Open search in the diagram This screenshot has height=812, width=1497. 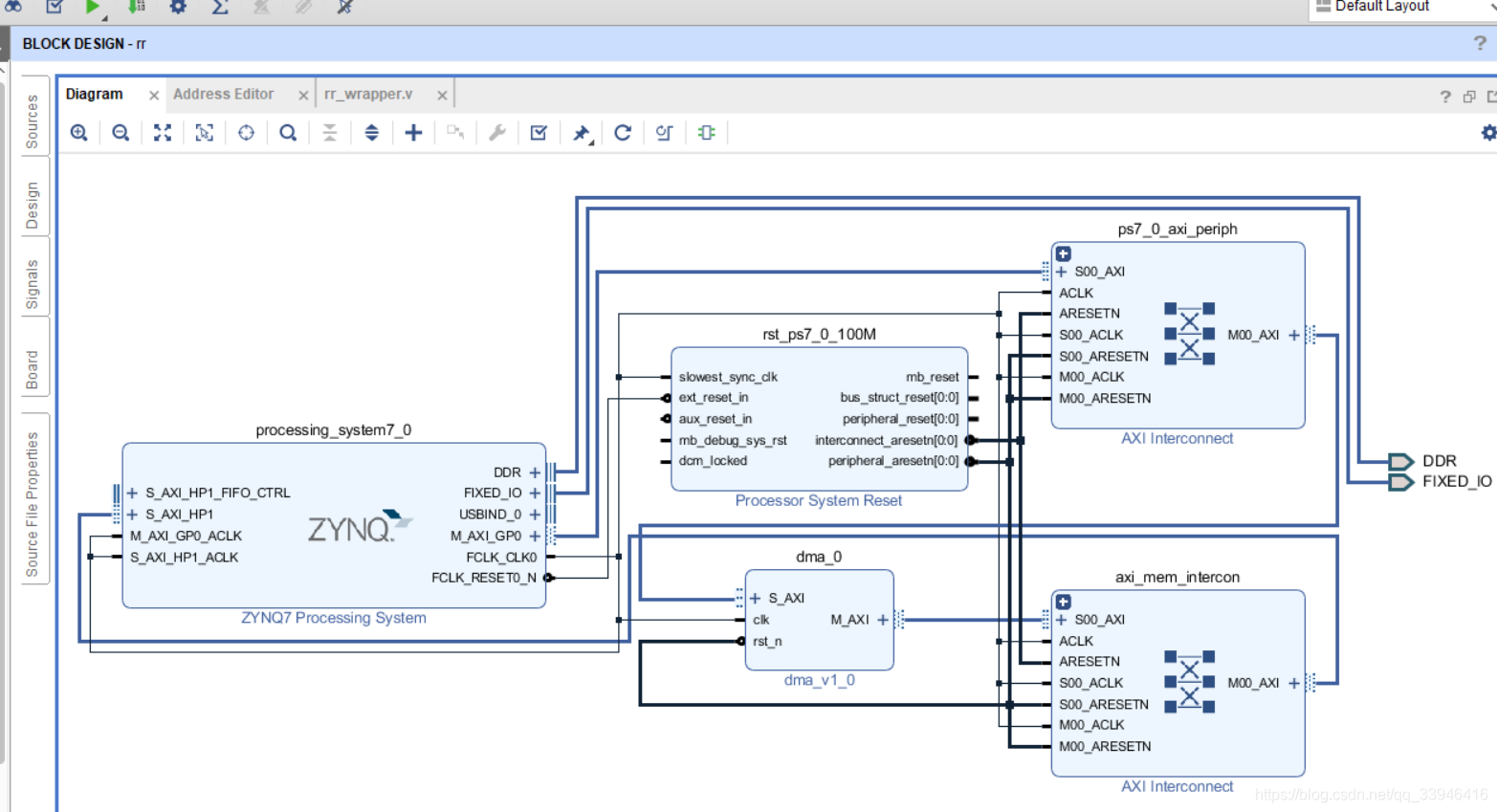coord(288,133)
